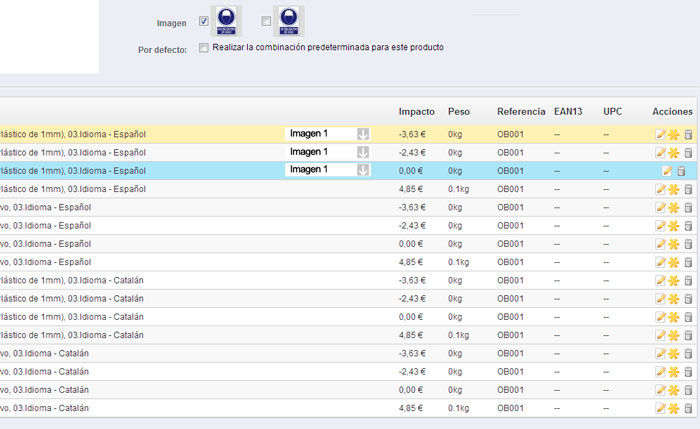Edit the blue-highlighted 0,00 € Español row

pos(667,171)
